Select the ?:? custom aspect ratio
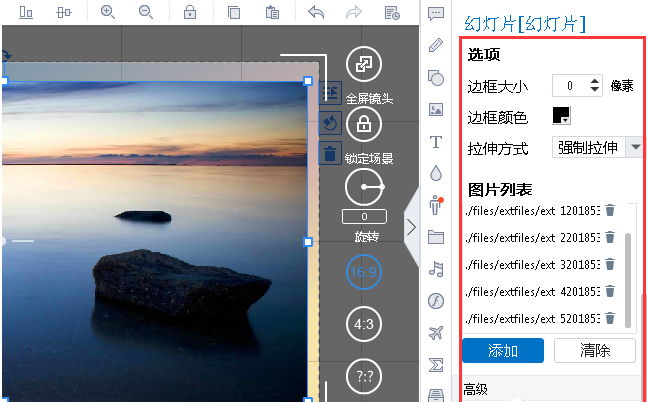The width and height of the screenshot is (647, 402). point(364,376)
